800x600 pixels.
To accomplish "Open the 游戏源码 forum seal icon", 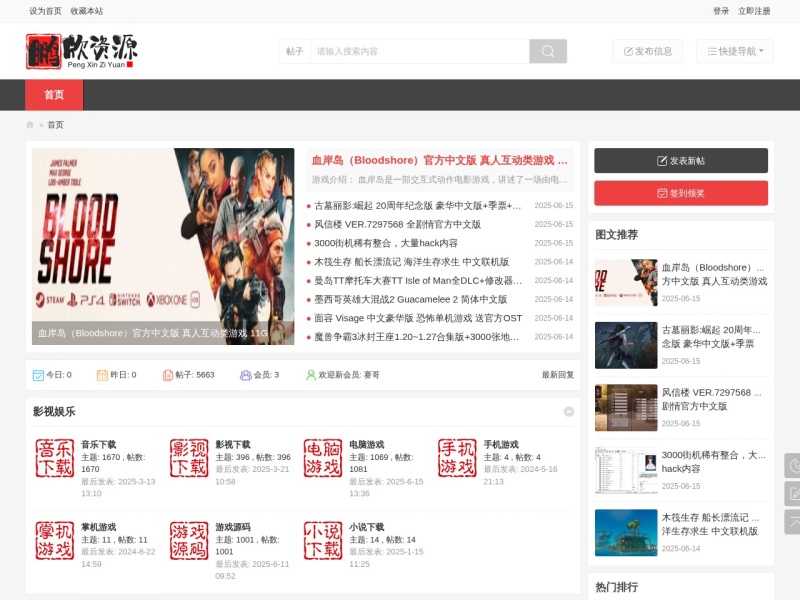I will [x=189, y=541].
